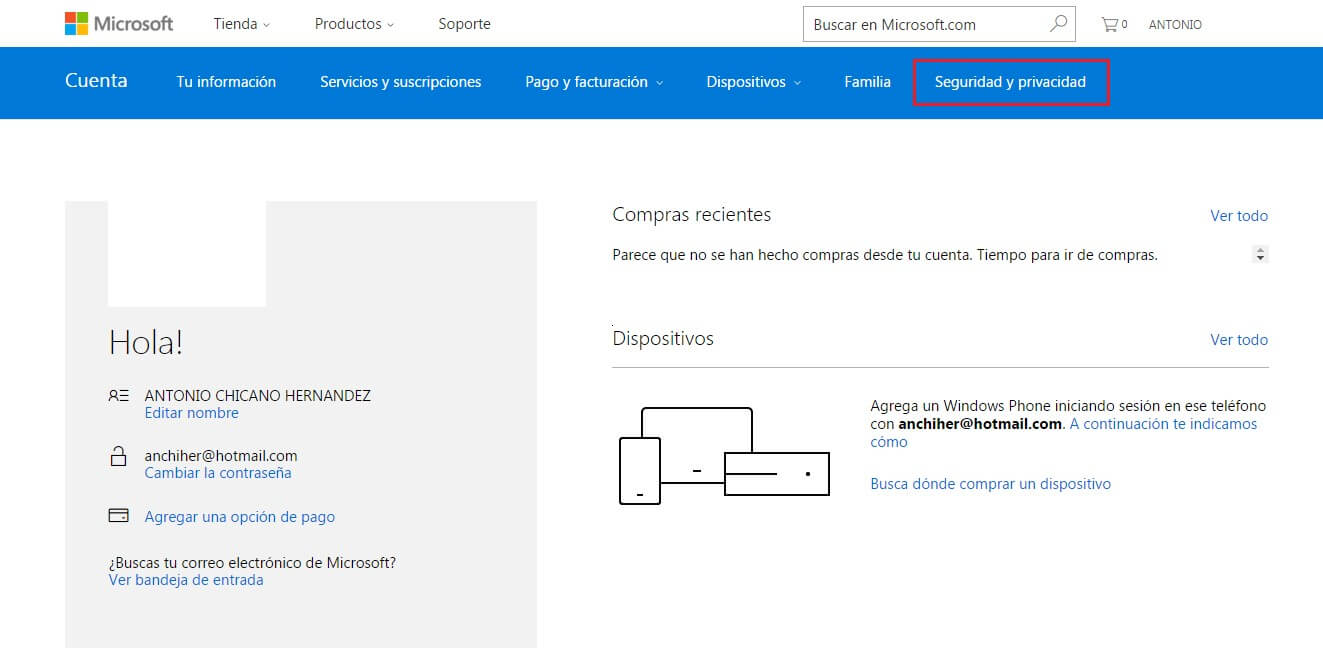Screen dimensions: 1323x648
Task: Click Ver todo beside Compras recientes
Action: tap(1239, 216)
